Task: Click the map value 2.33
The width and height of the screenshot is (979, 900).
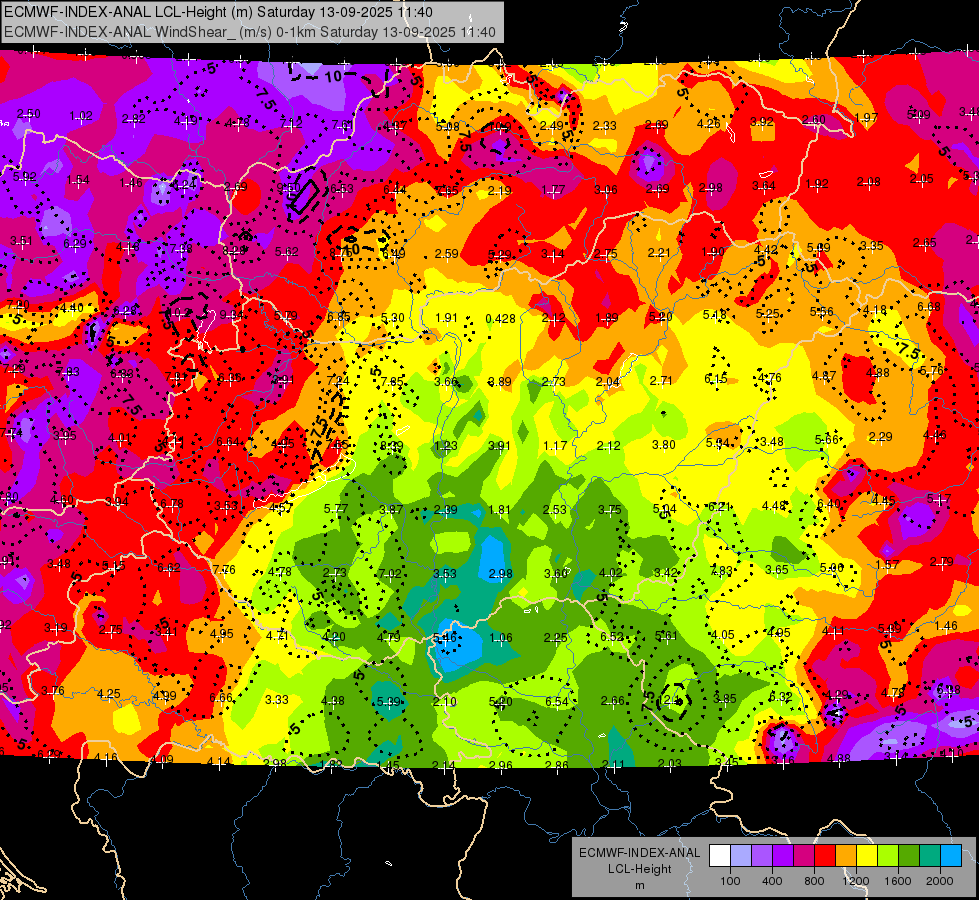Action: click(x=604, y=126)
